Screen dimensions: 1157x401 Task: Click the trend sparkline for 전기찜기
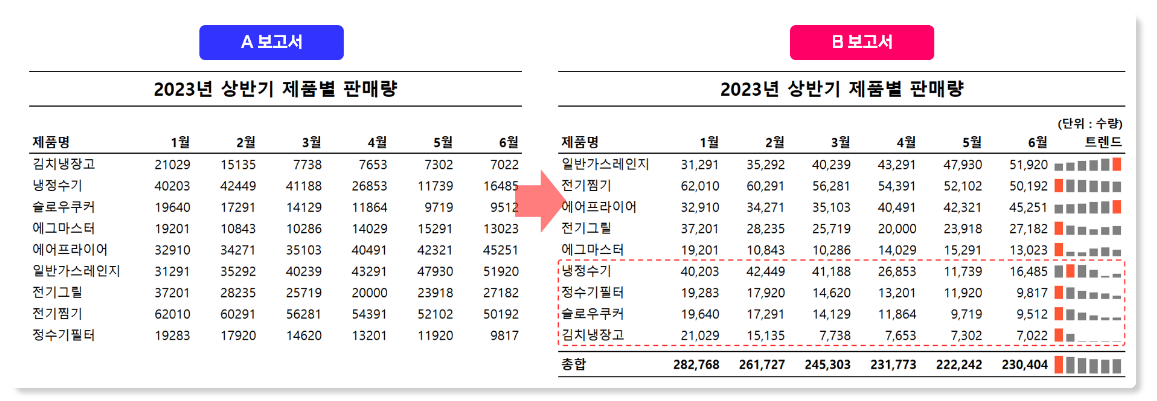(x=1088, y=185)
